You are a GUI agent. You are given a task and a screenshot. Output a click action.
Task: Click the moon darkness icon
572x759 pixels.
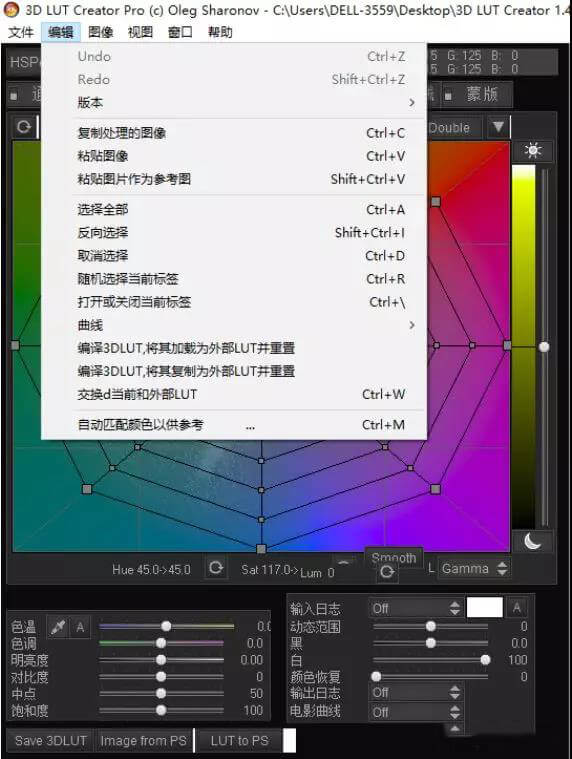click(533, 541)
